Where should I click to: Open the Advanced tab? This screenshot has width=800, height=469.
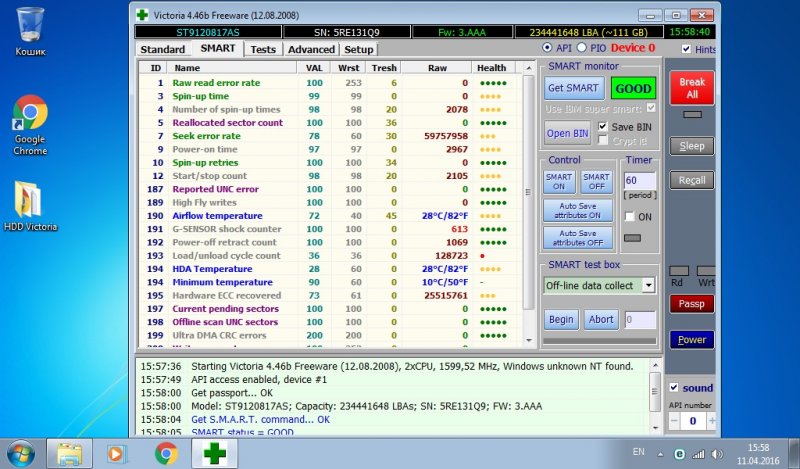coord(311,49)
